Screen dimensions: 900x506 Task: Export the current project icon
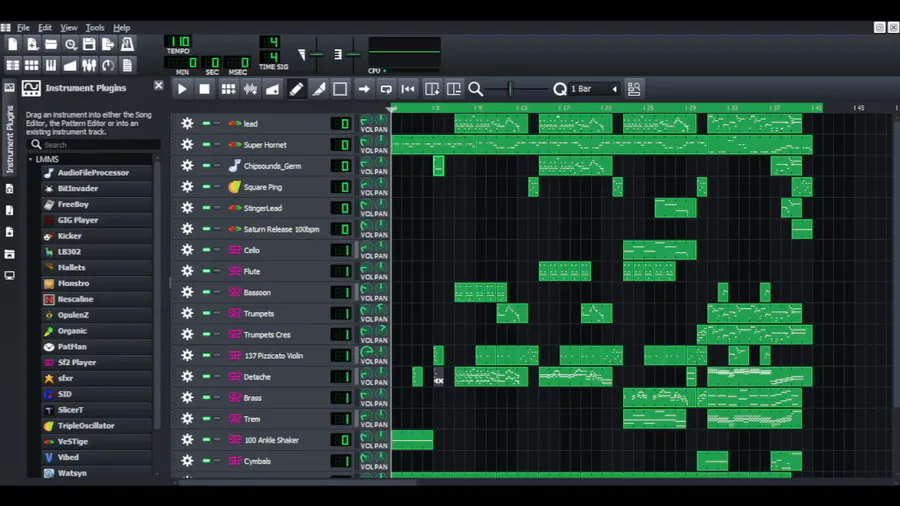click(x=108, y=44)
